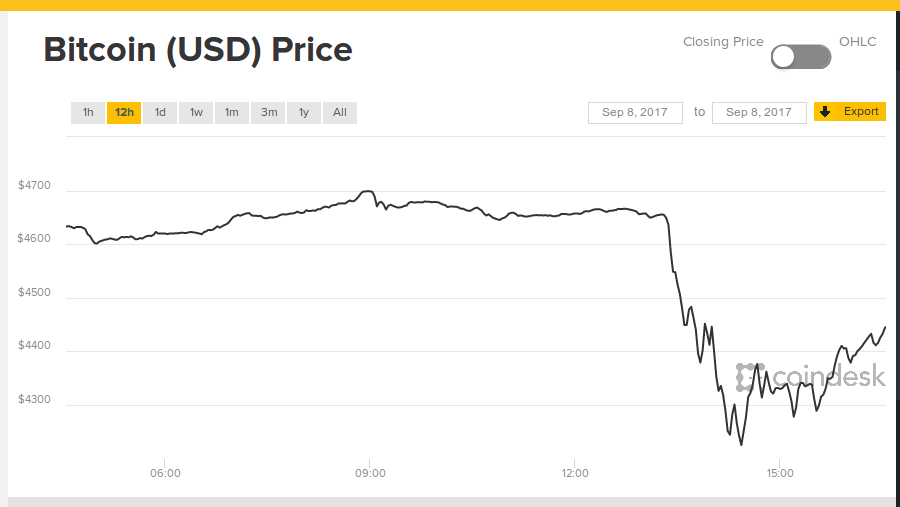Click the 12:00 axis marker
This screenshot has width=900, height=507.
(x=575, y=473)
